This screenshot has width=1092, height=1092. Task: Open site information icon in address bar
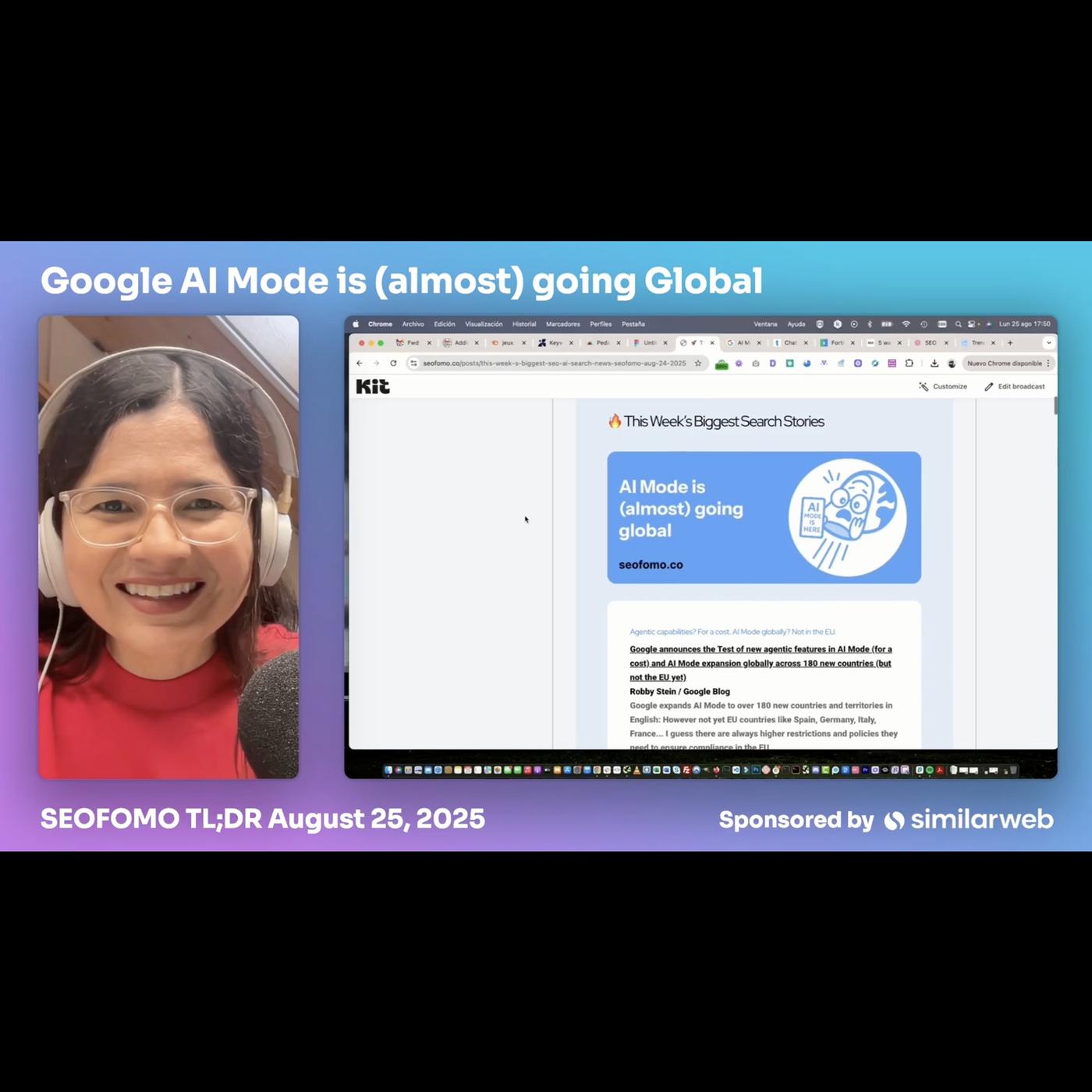point(413,363)
